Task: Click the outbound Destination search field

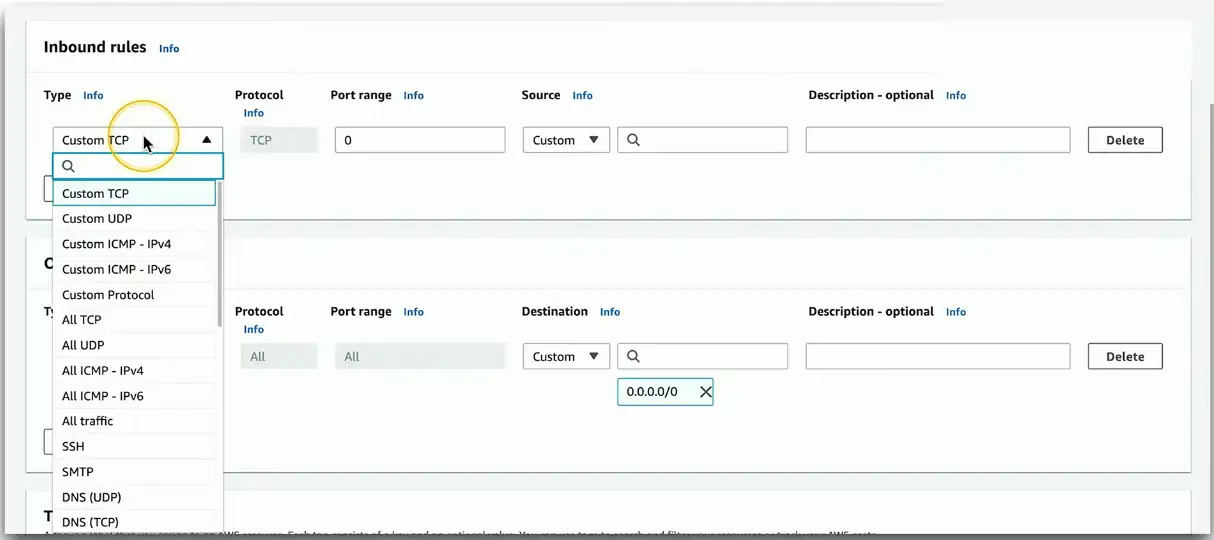Action: coord(710,356)
